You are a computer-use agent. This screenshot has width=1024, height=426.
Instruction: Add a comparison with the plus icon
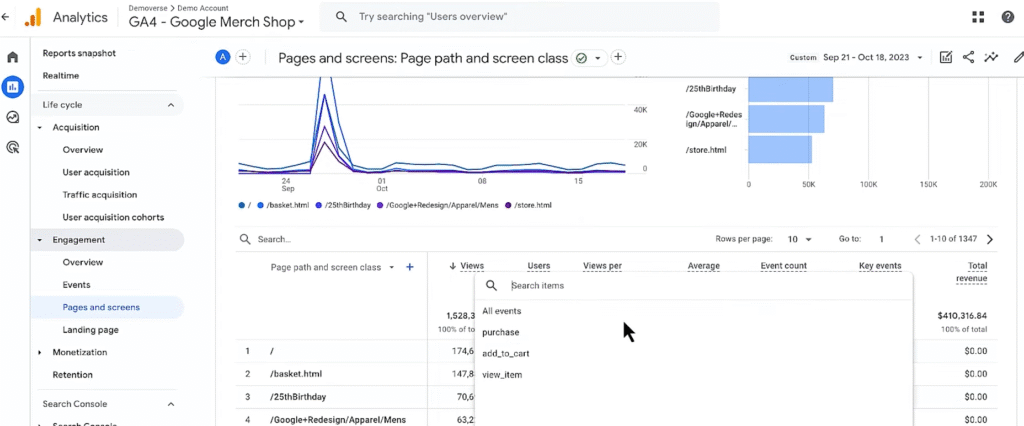(x=242, y=57)
